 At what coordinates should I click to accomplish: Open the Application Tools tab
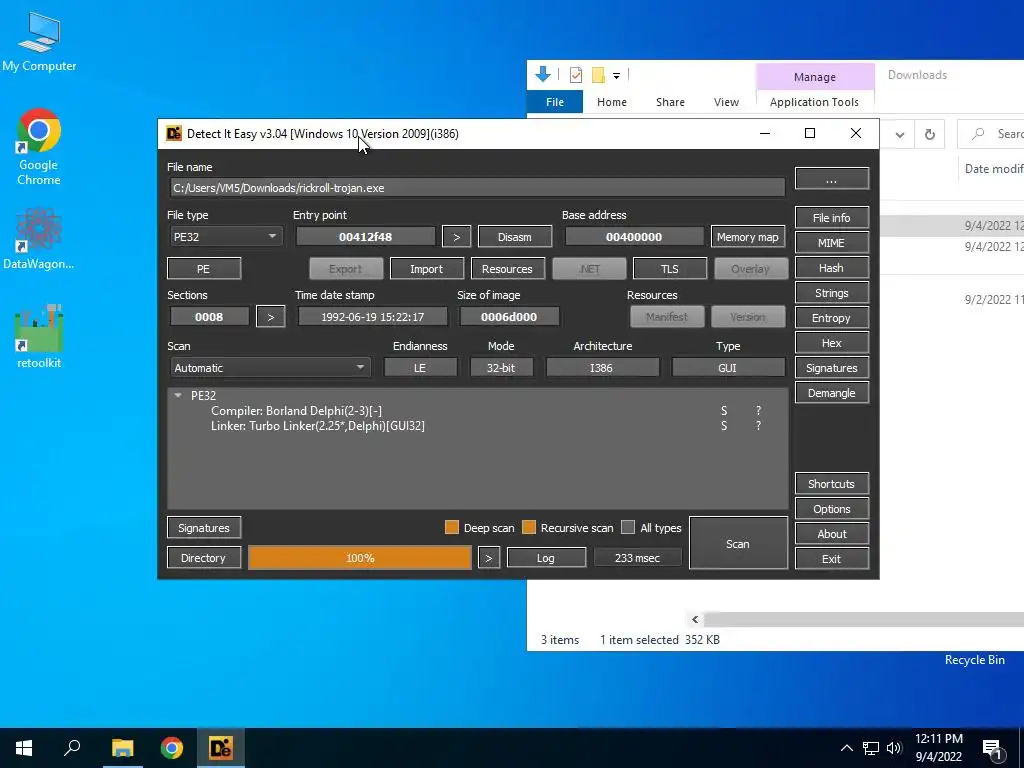point(814,102)
